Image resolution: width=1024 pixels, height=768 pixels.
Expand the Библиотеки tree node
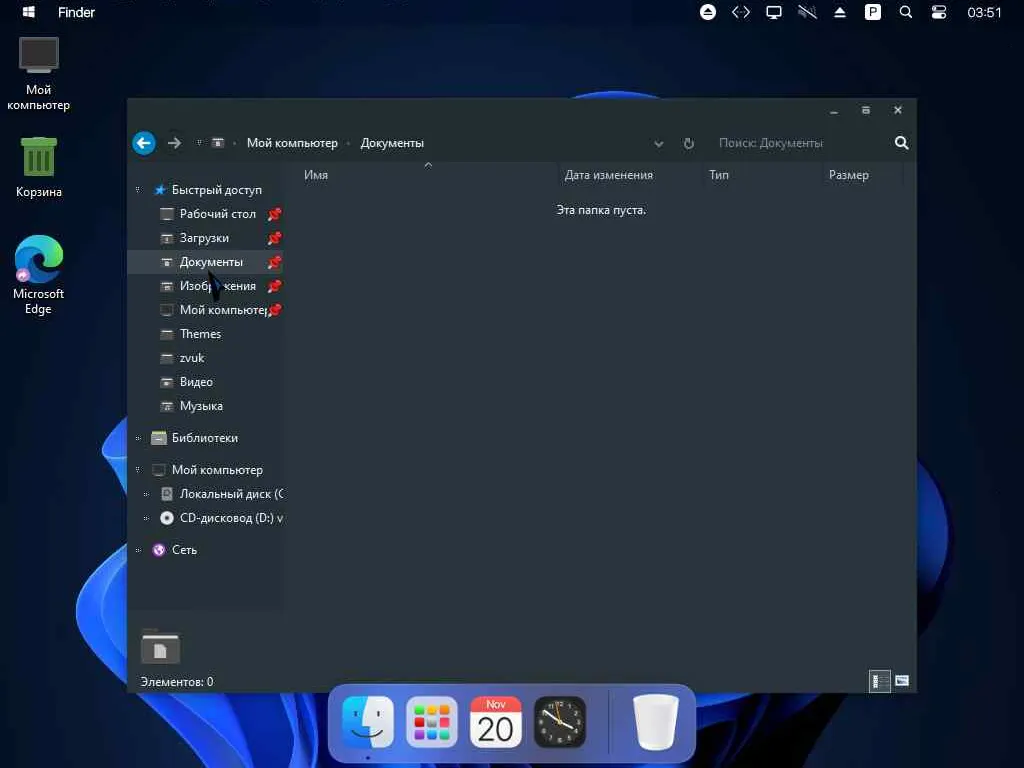[x=138, y=438]
